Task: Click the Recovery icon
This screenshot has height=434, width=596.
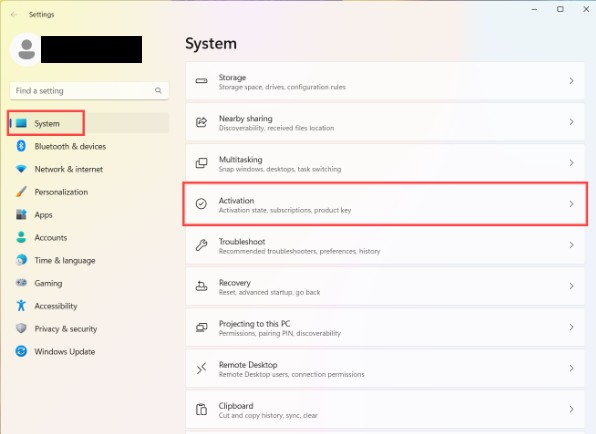Action: (201, 286)
